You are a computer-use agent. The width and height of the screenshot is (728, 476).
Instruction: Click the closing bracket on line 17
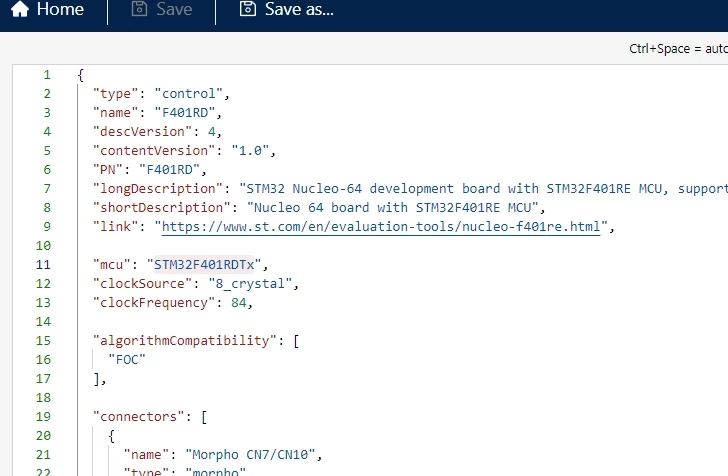click(97, 379)
